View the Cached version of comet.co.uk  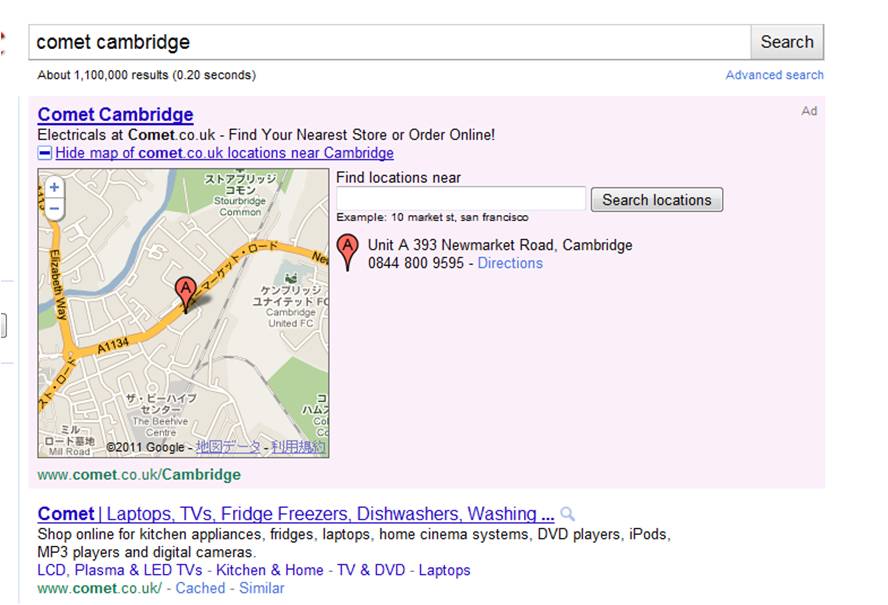pos(200,588)
